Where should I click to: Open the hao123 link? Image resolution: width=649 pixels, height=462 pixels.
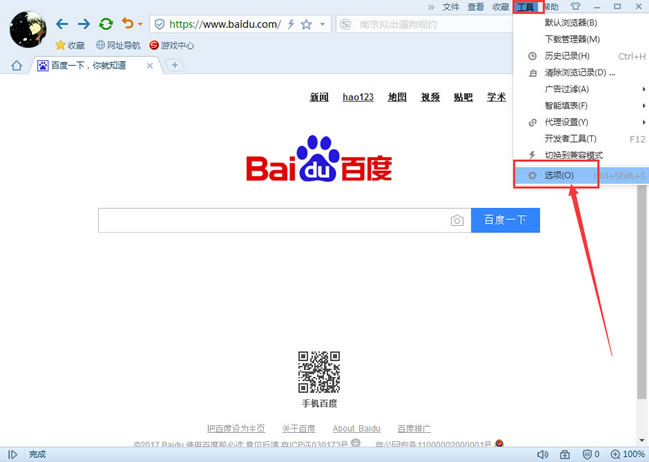(x=357, y=97)
